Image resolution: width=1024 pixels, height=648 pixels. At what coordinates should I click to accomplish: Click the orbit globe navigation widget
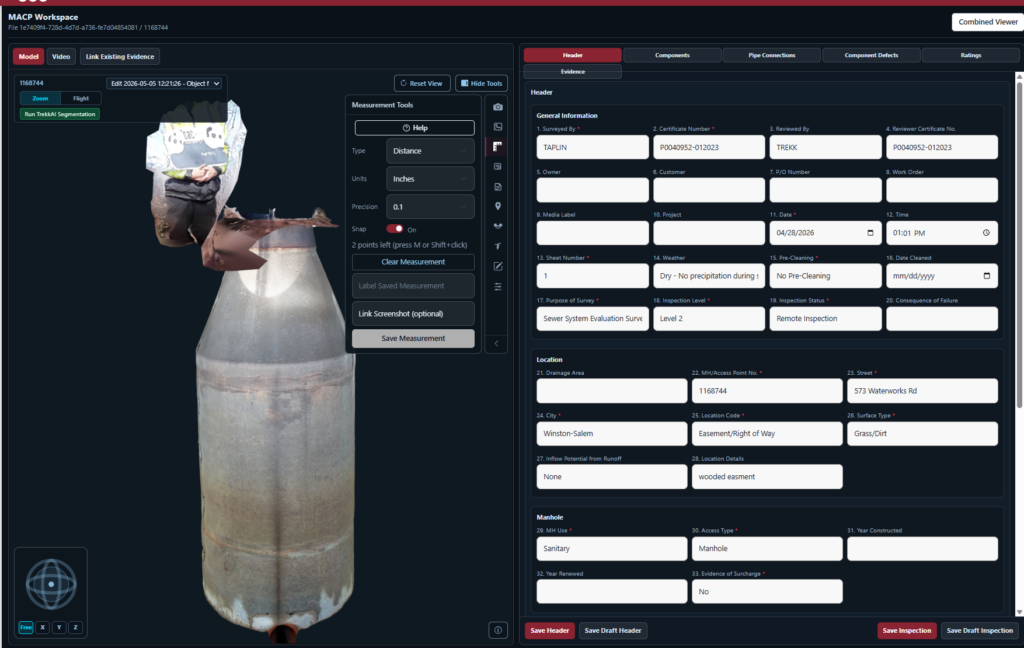[x=51, y=583]
